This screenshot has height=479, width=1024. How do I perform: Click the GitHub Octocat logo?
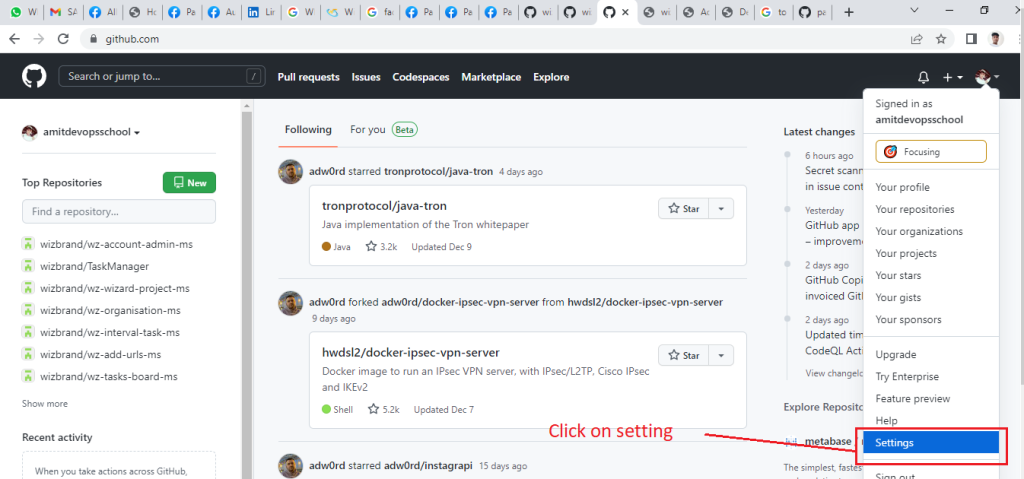point(35,76)
